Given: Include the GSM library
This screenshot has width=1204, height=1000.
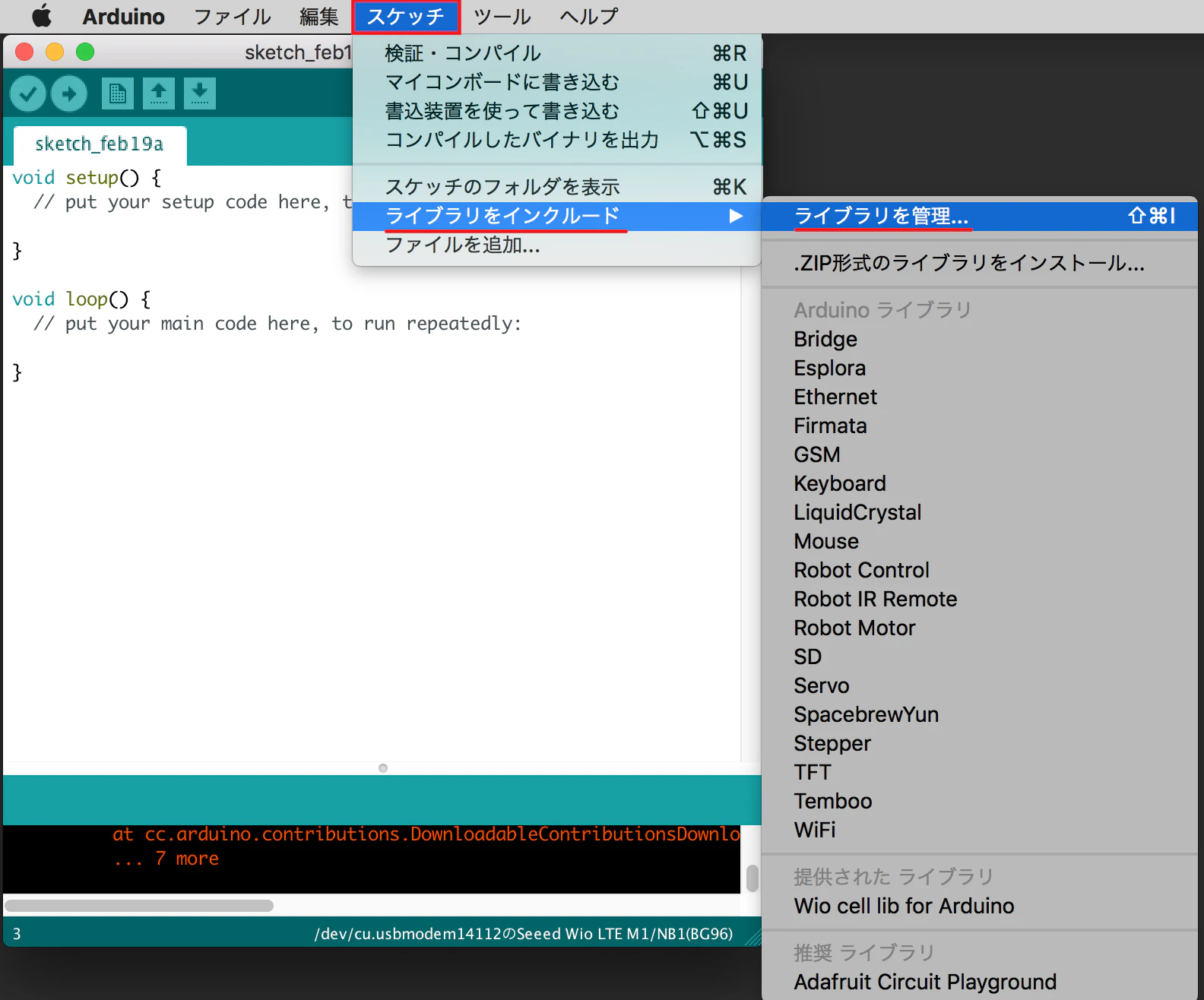Looking at the screenshot, I should point(980,454).
